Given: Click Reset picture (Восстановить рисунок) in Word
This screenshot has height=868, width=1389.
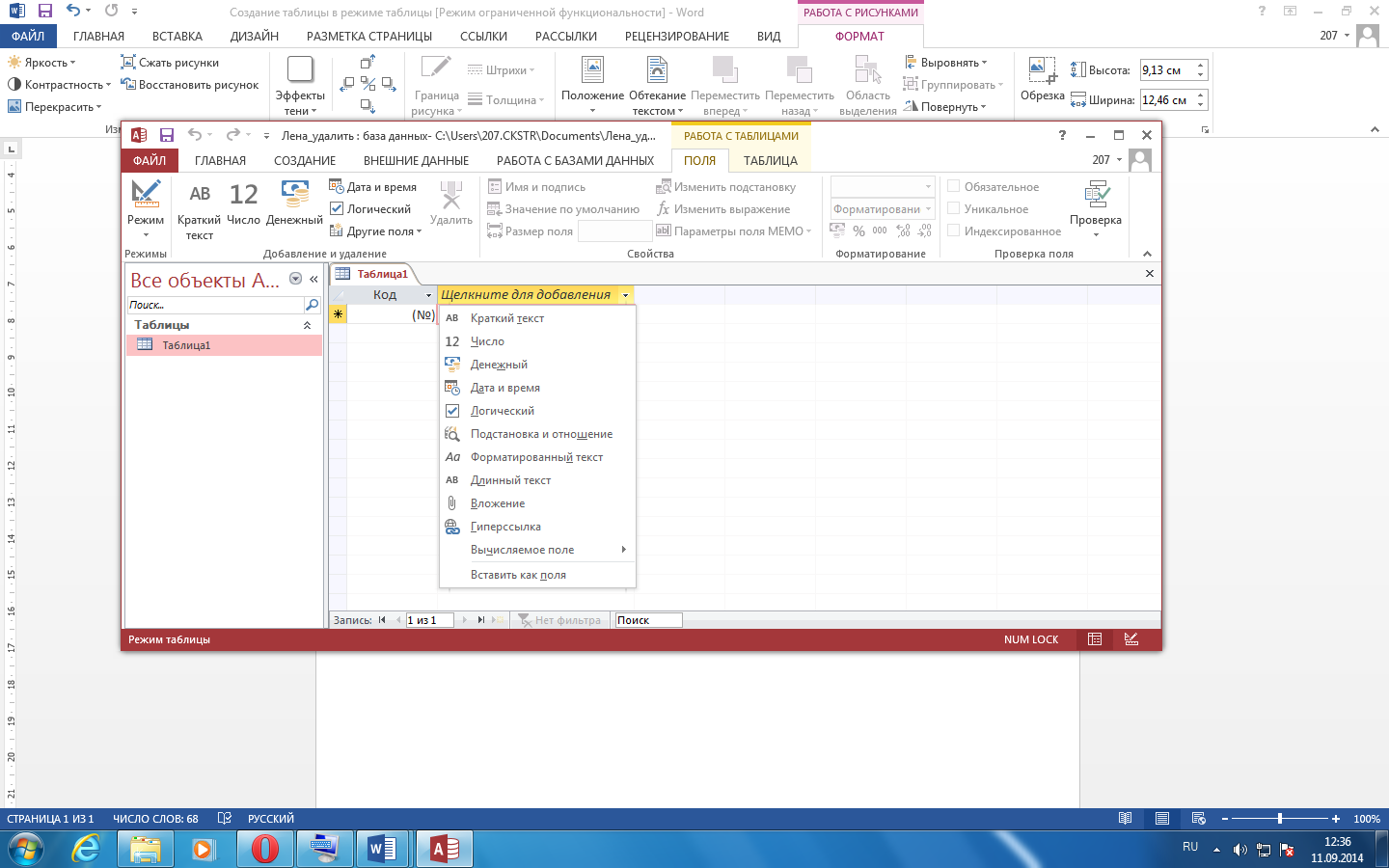Looking at the screenshot, I should pyautogui.click(x=190, y=85).
